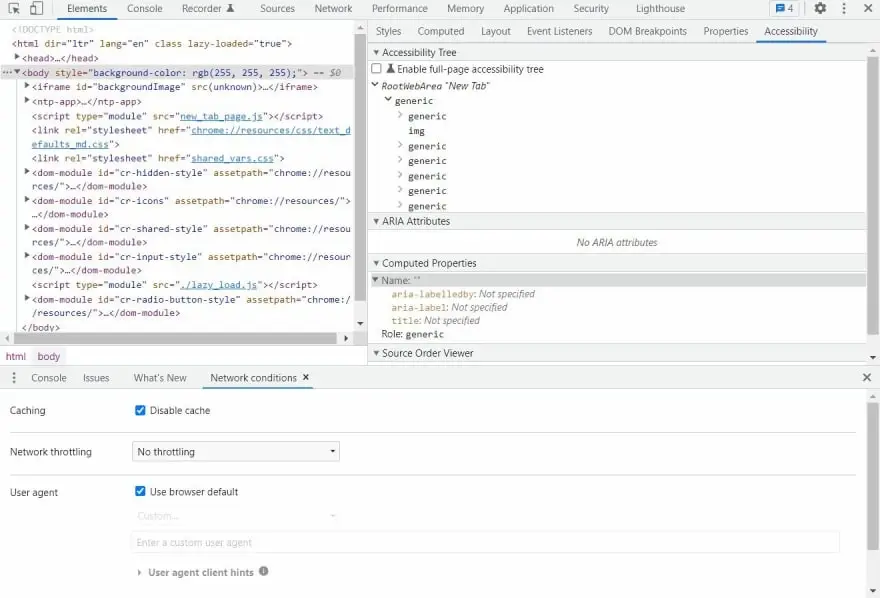The width and height of the screenshot is (880, 598).
Task: Open the Issues drawer tab
Action: 96,378
